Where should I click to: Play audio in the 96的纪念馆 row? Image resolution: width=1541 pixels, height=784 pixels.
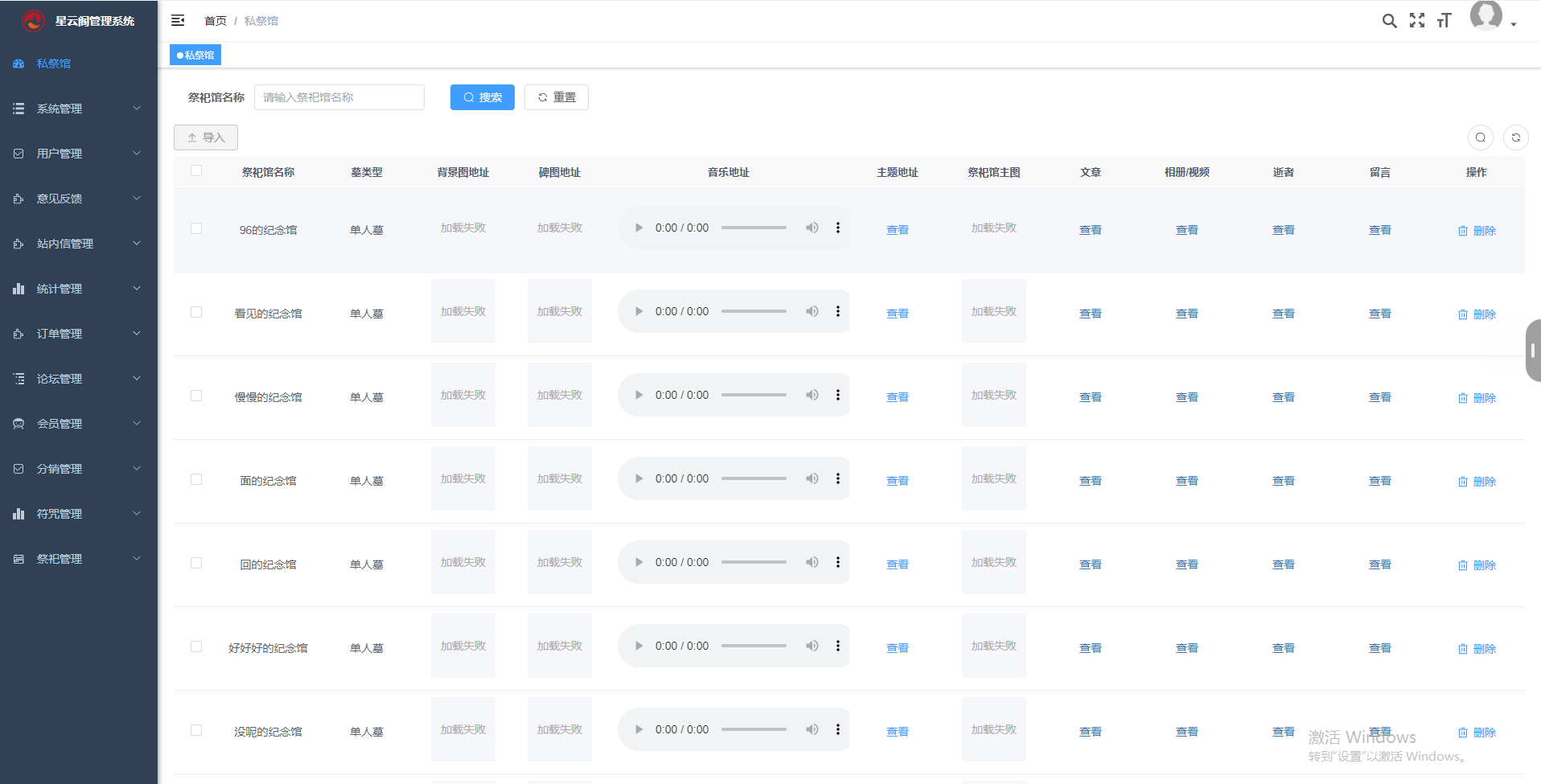tap(639, 228)
